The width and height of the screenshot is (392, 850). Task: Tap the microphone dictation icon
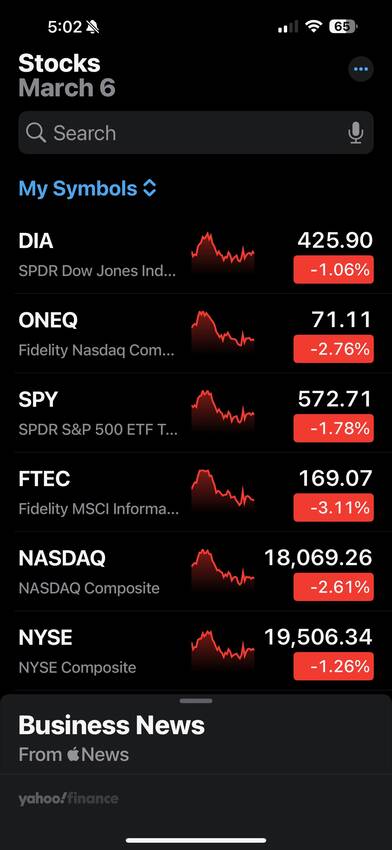[x=356, y=133]
